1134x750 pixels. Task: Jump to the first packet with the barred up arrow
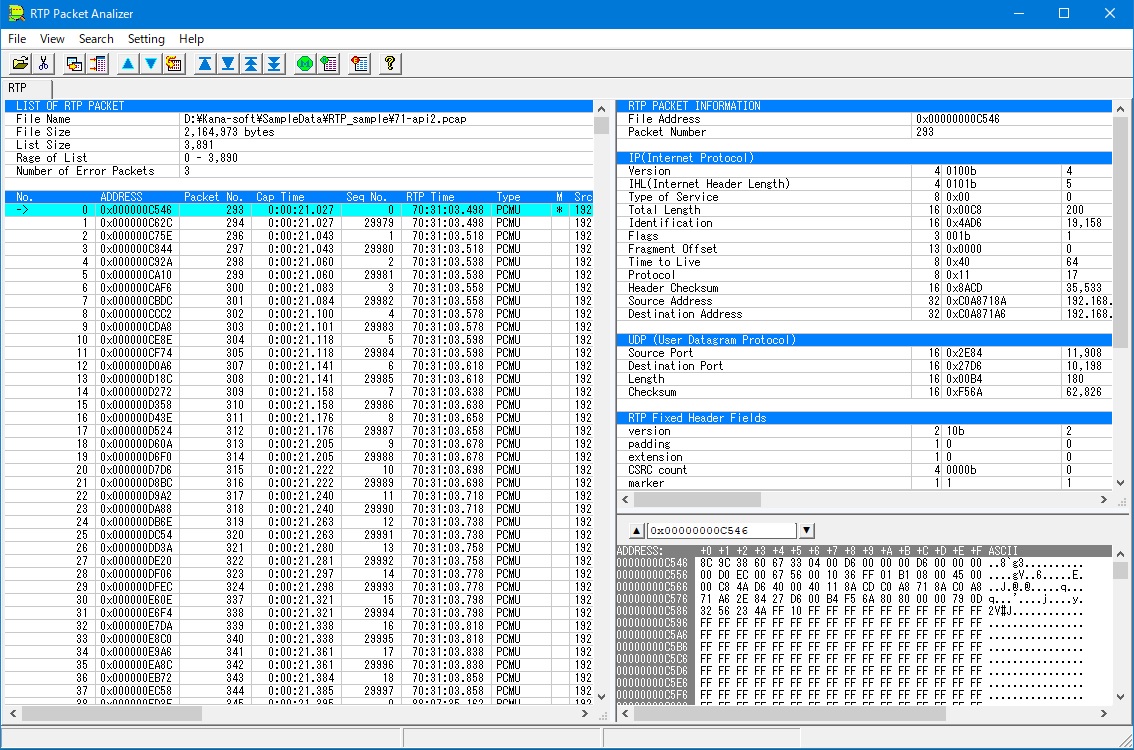pos(205,64)
